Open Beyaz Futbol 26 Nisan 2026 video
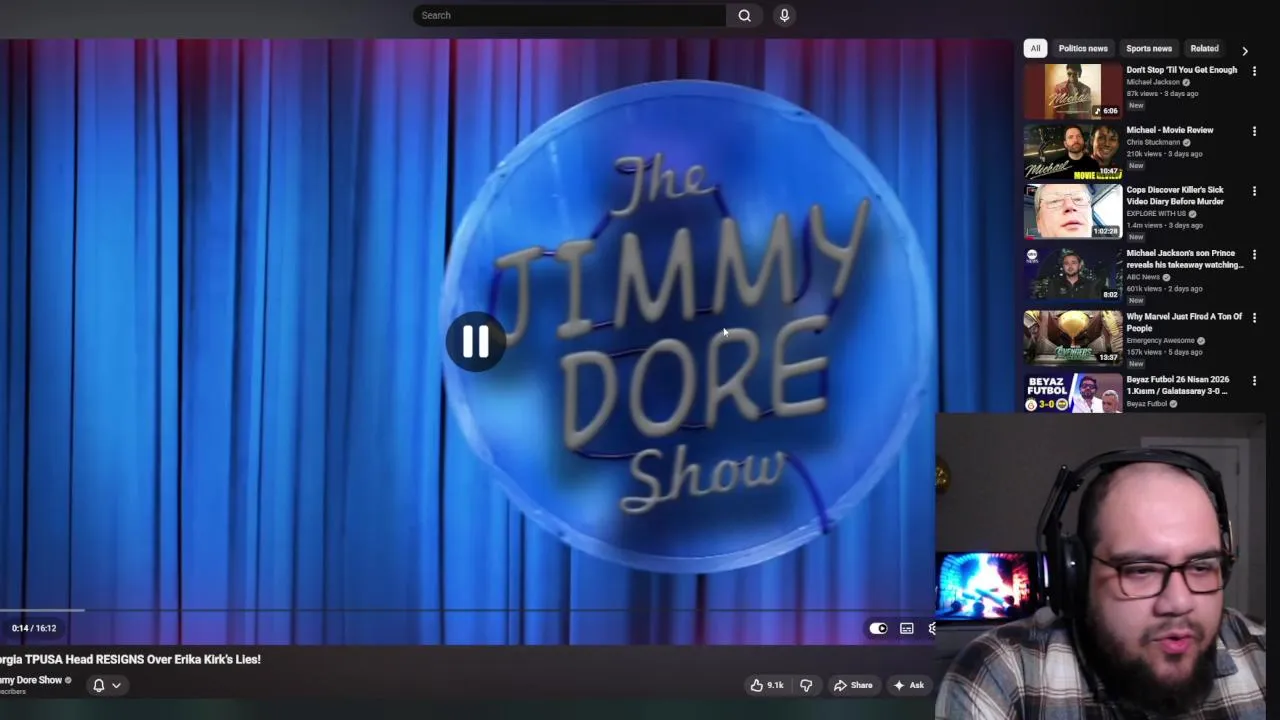Viewport: 1280px width, 720px height. pos(1177,385)
